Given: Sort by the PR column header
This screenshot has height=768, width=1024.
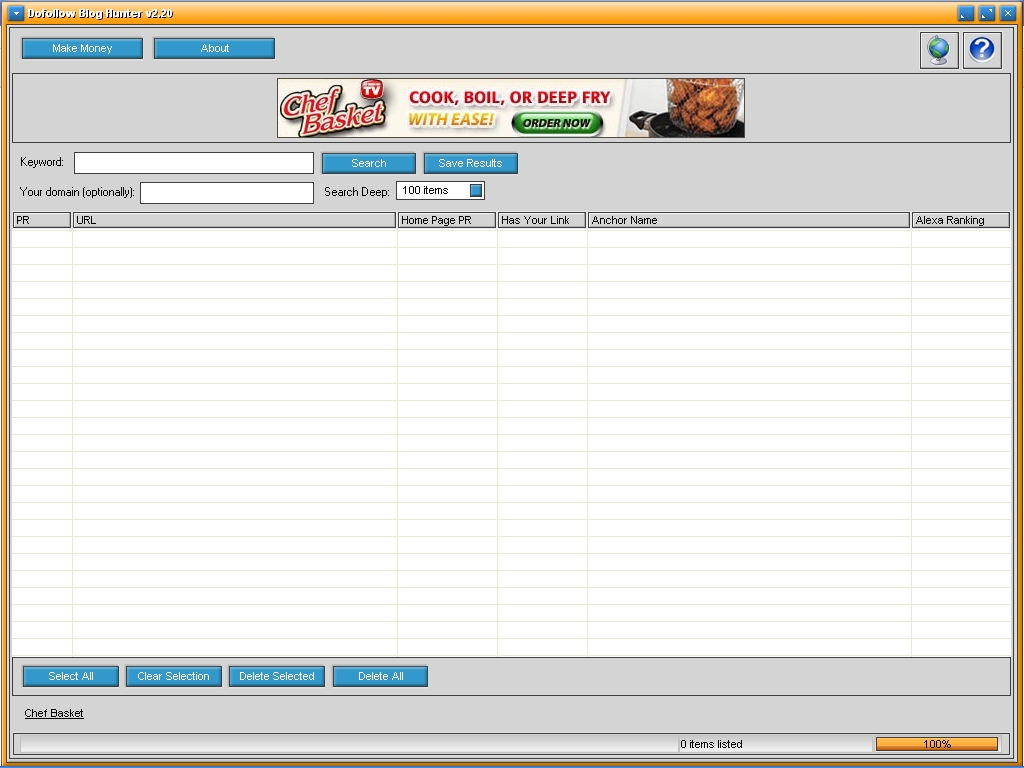Looking at the screenshot, I should click(x=42, y=220).
